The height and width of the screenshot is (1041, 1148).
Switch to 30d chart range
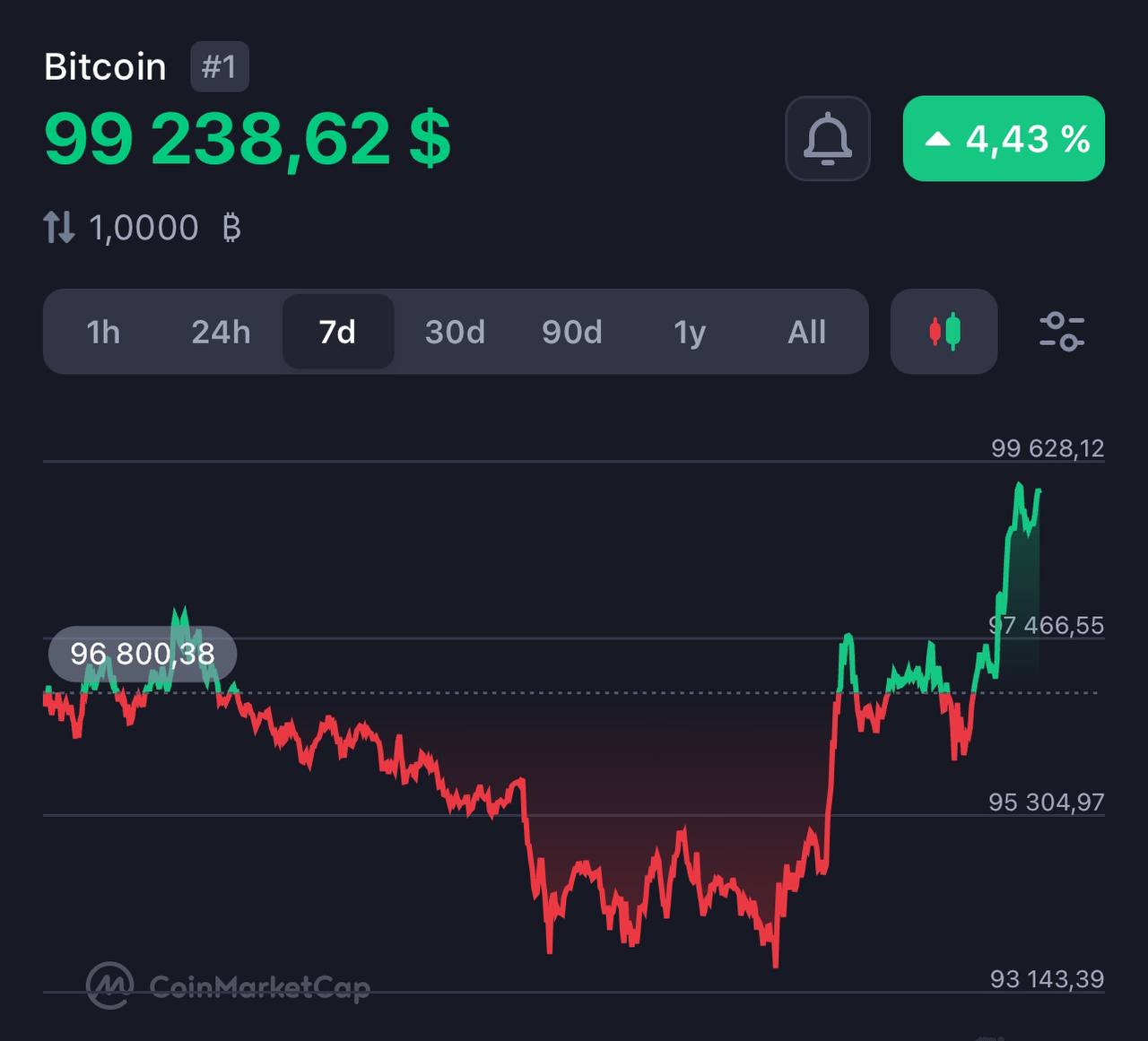tap(455, 332)
